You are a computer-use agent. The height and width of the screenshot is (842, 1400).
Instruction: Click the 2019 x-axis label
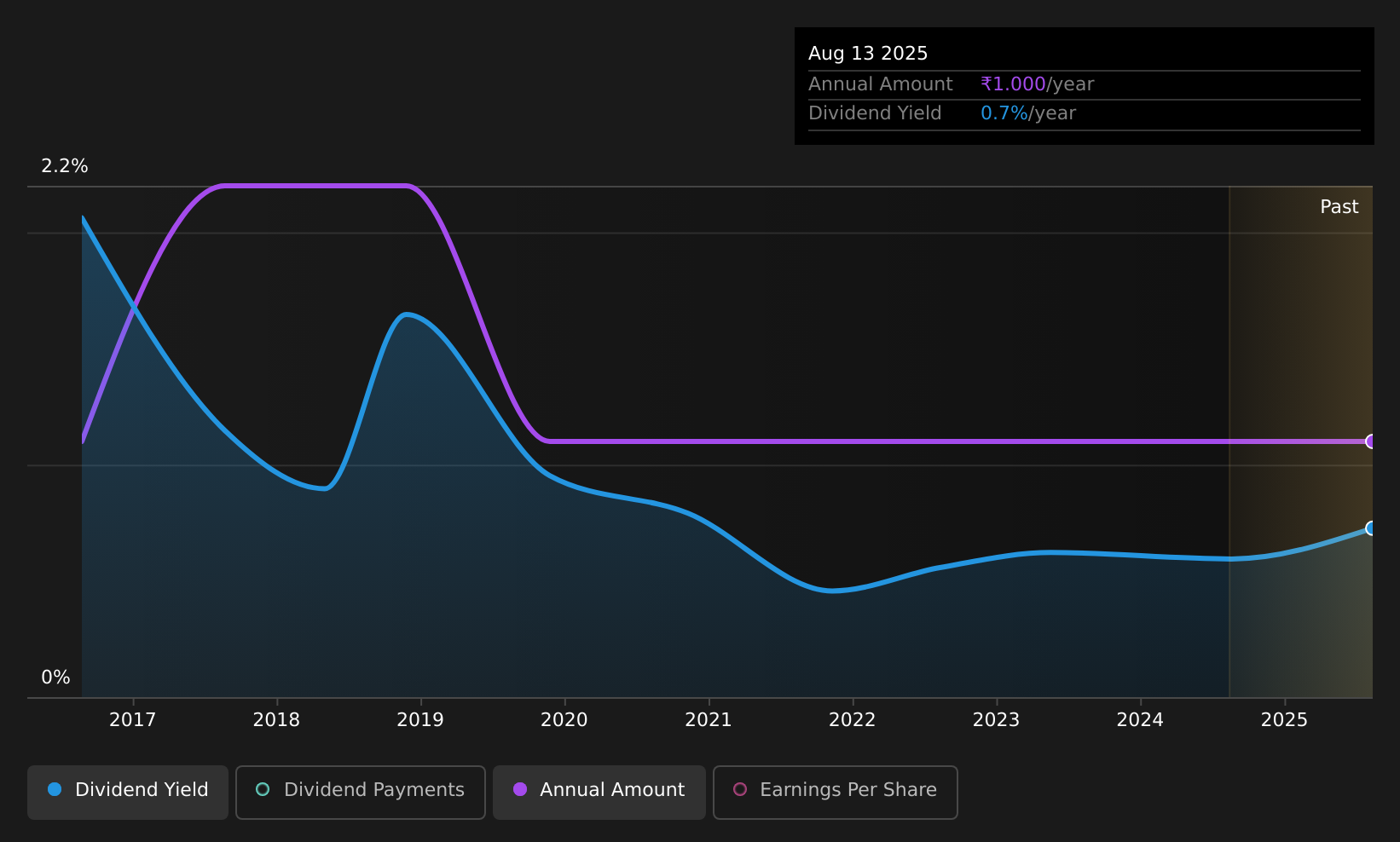[x=420, y=720]
